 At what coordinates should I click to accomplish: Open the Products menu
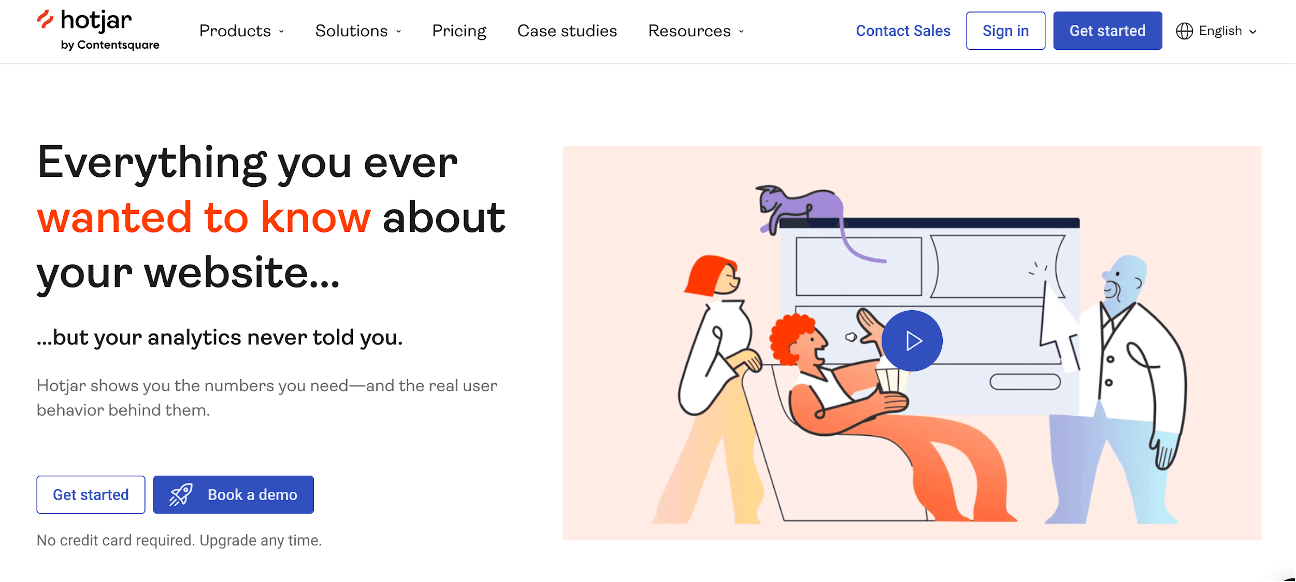(x=242, y=31)
